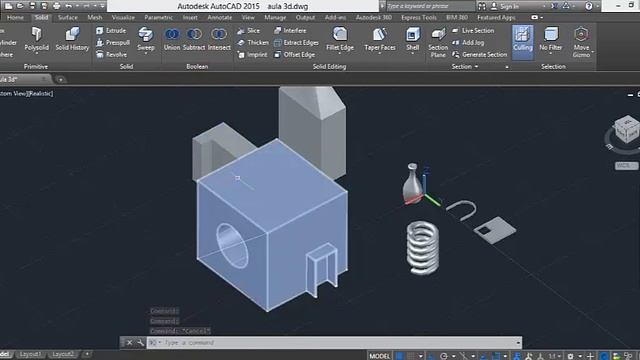Click the Open file icon
Screen dimensions: 640x360
[x=20, y=6]
